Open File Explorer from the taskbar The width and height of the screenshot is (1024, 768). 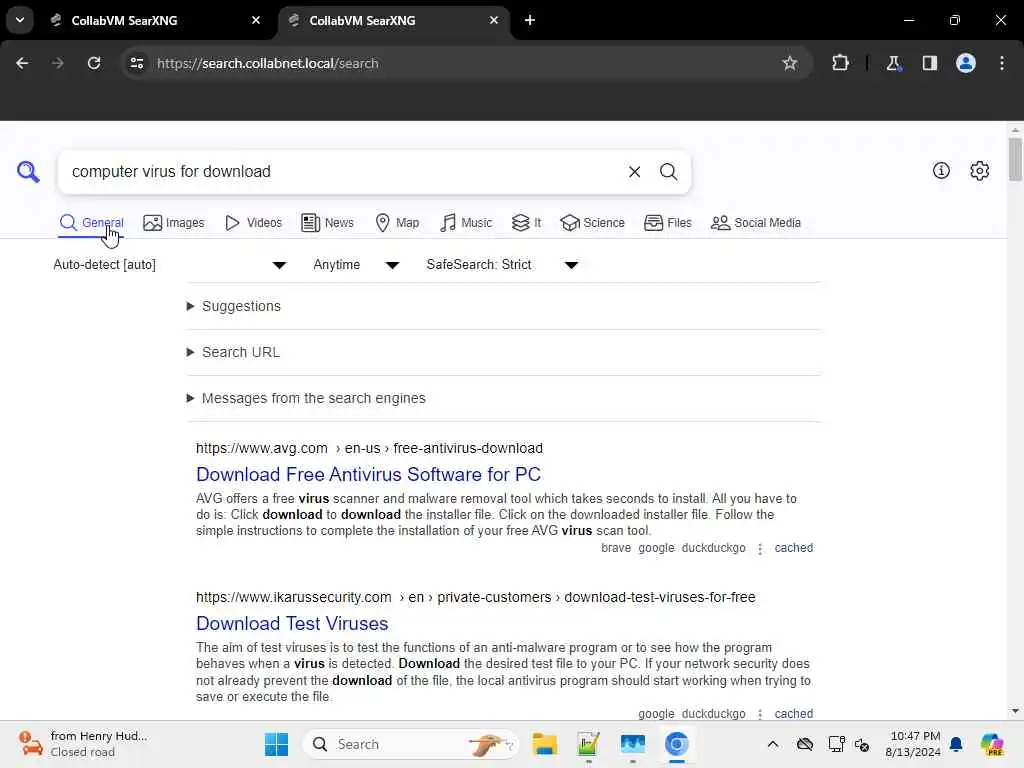[x=544, y=744]
